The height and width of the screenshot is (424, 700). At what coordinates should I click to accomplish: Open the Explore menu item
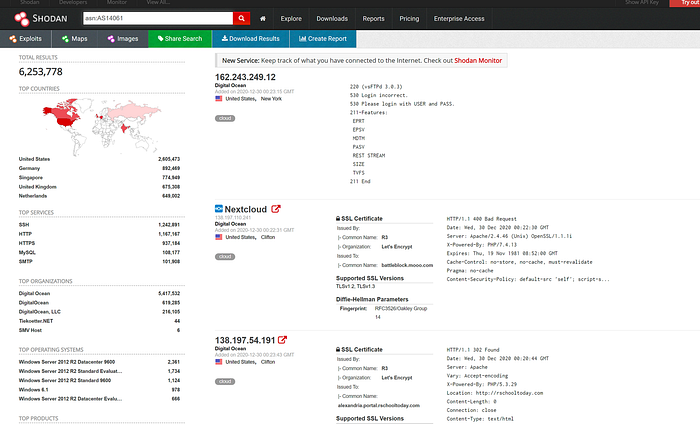tap(291, 19)
